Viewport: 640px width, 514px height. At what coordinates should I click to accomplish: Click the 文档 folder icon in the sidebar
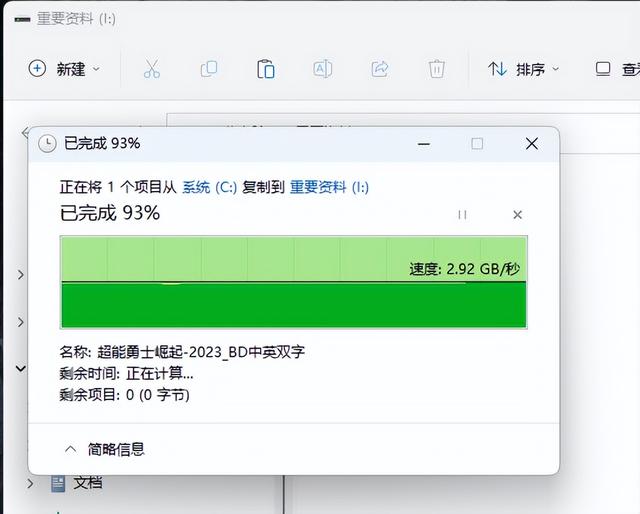click(58, 483)
